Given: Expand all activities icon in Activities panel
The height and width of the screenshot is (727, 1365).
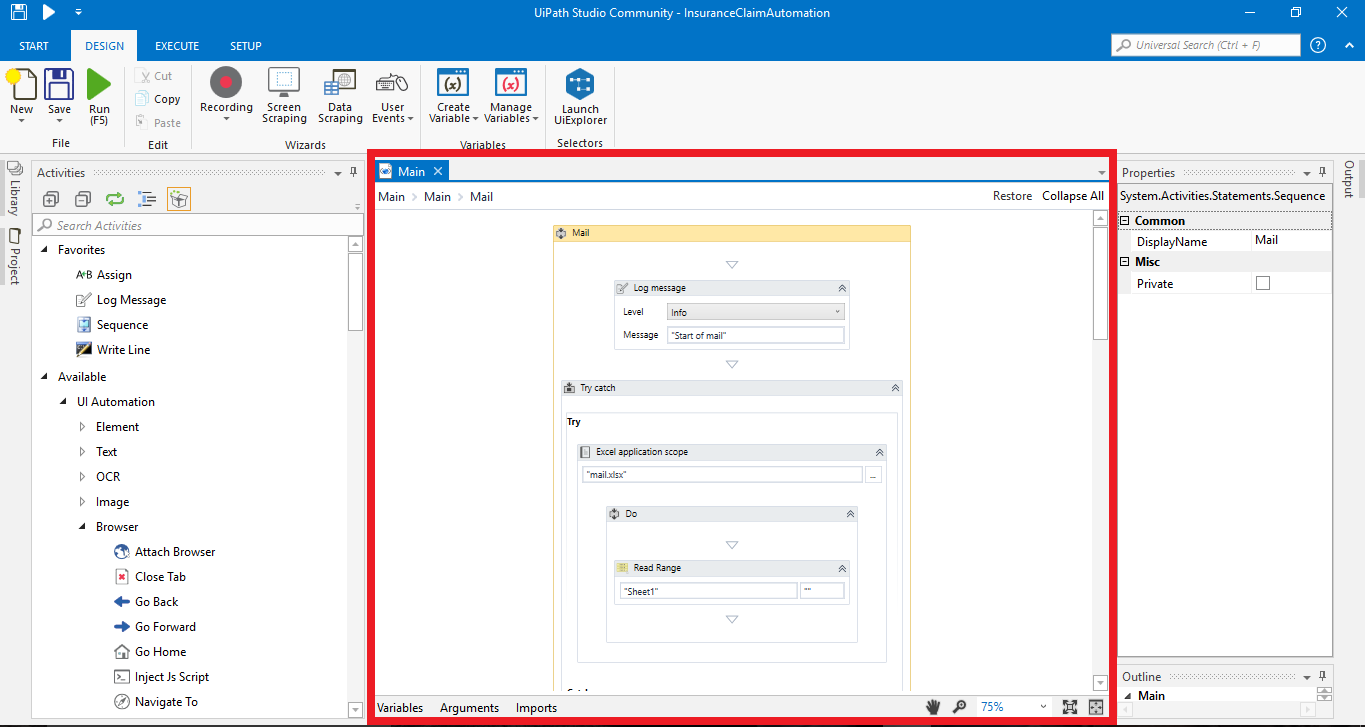Looking at the screenshot, I should [51, 199].
